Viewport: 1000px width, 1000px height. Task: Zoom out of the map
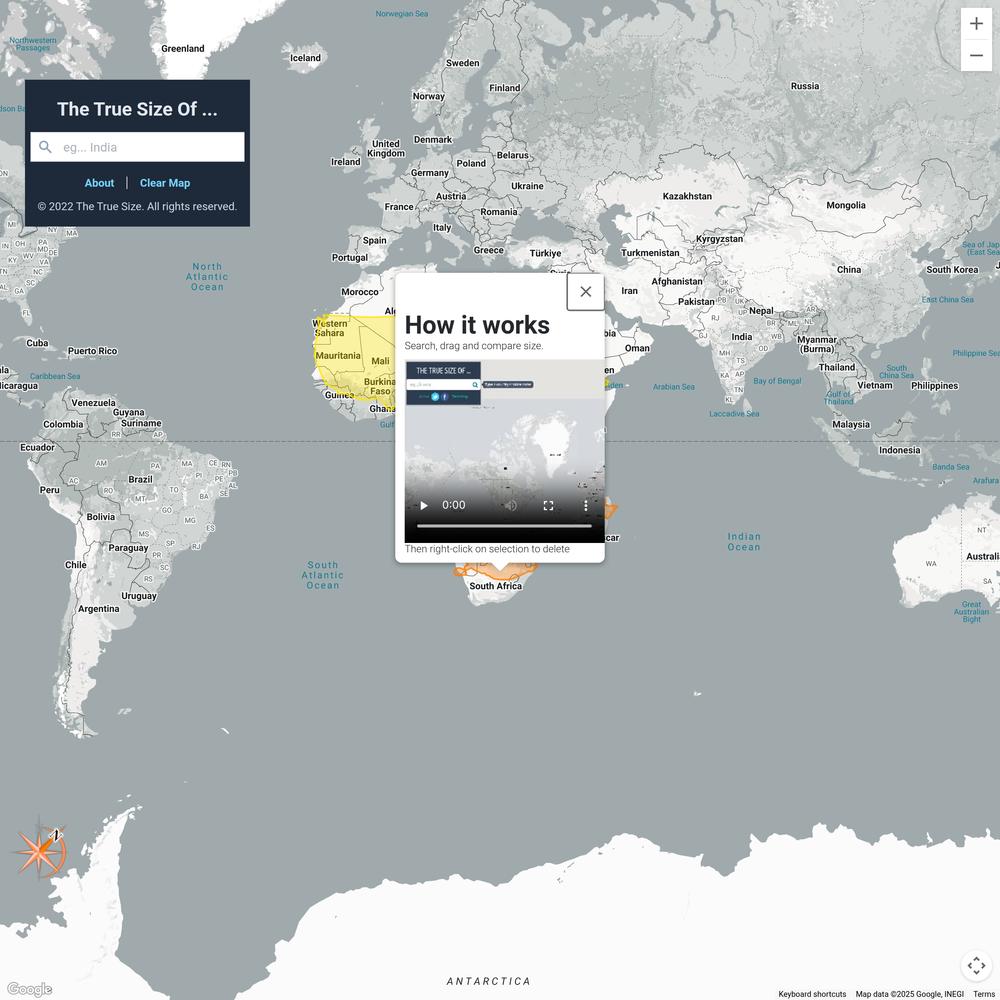coord(976,55)
